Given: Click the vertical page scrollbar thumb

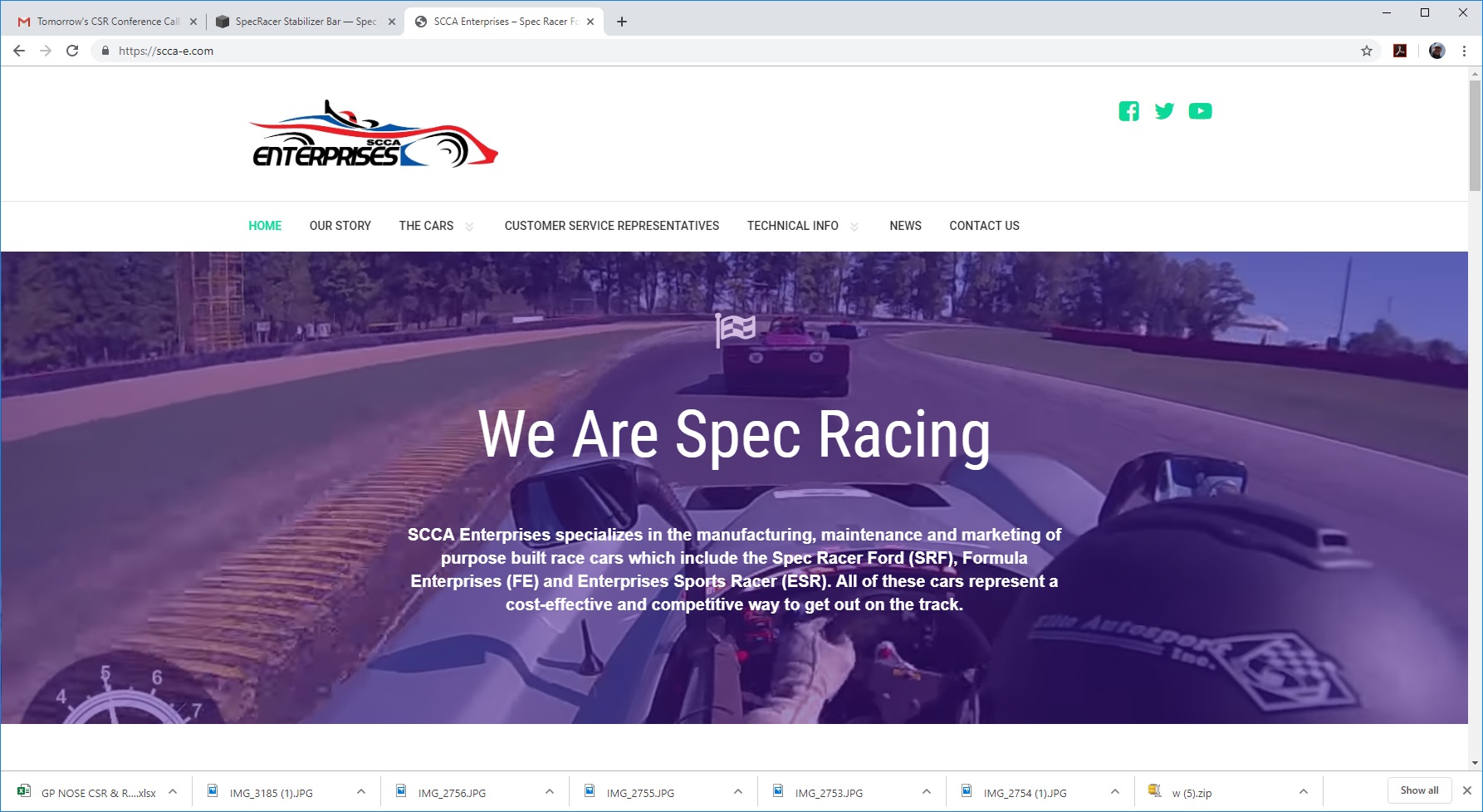Looking at the screenshot, I should click(1475, 136).
